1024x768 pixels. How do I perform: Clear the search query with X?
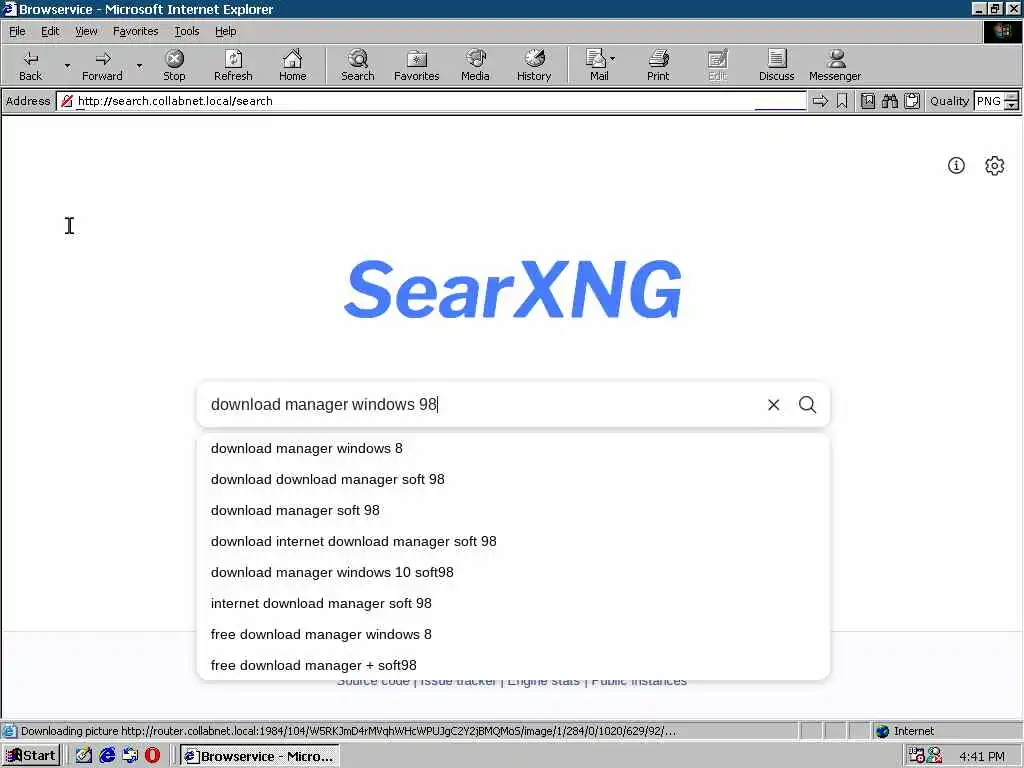(x=773, y=405)
